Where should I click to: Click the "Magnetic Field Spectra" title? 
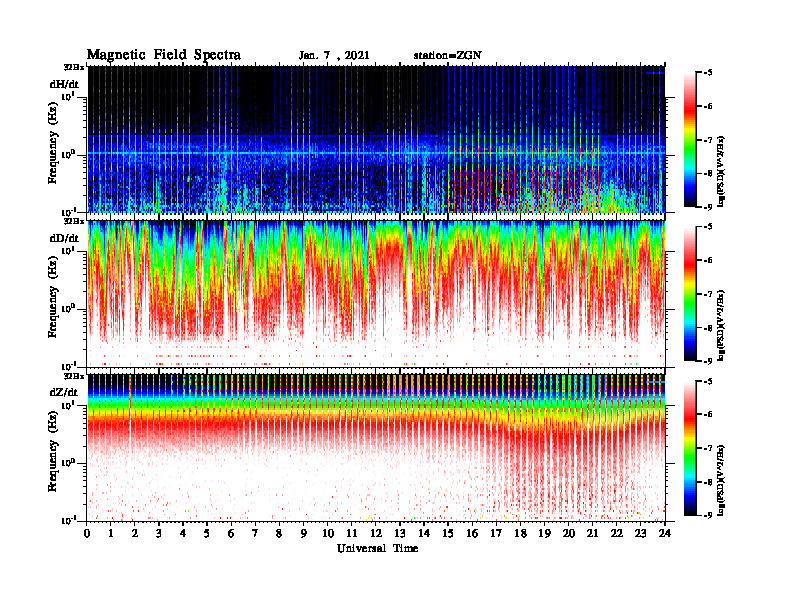click(x=164, y=55)
